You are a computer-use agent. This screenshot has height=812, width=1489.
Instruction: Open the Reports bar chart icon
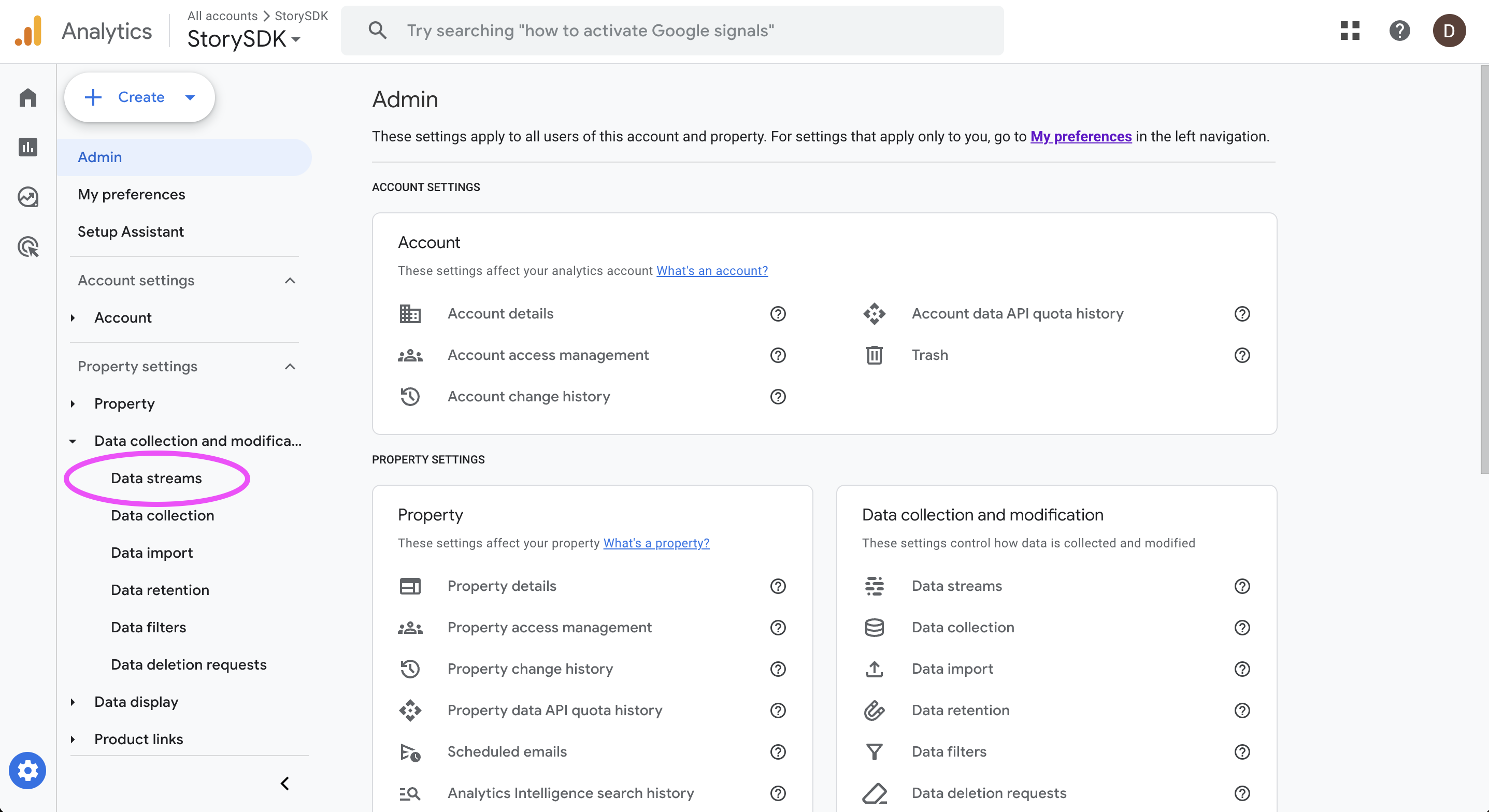pyautogui.click(x=28, y=147)
